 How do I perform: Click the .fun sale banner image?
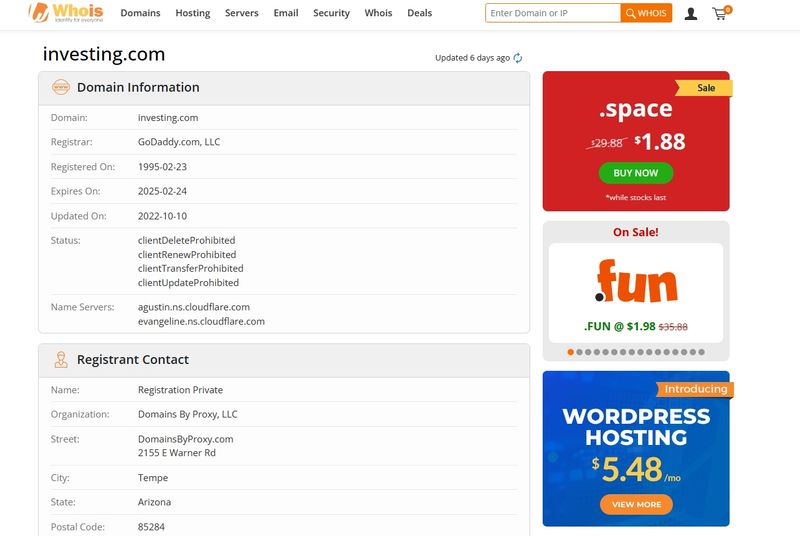pos(636,280)
